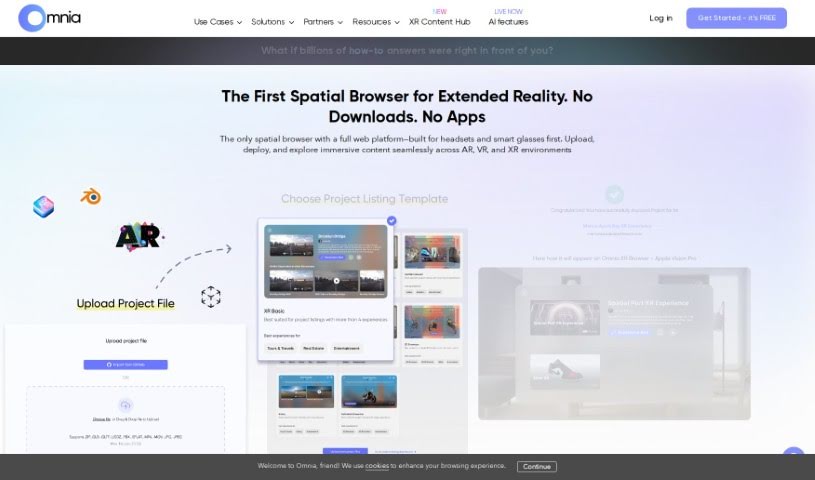Click the Blender logo icon
Viewport: 815px width, 480px height.
point(91,197)
